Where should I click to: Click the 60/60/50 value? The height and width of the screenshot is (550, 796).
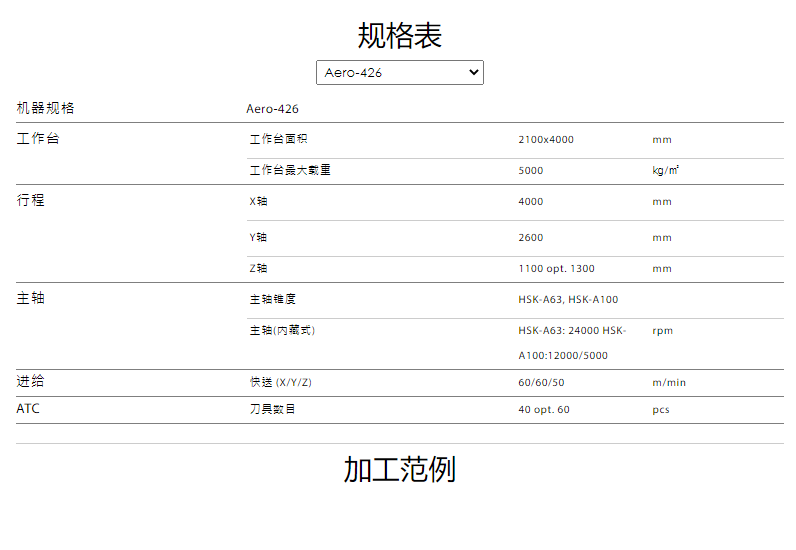[x=541, y=382]
